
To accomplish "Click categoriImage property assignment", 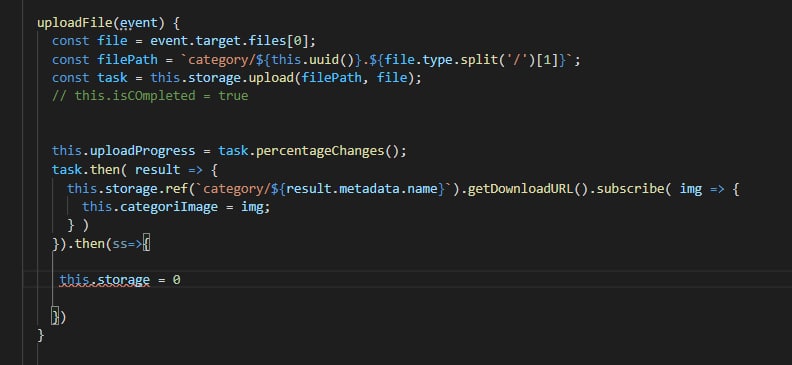I will [169, 207].
